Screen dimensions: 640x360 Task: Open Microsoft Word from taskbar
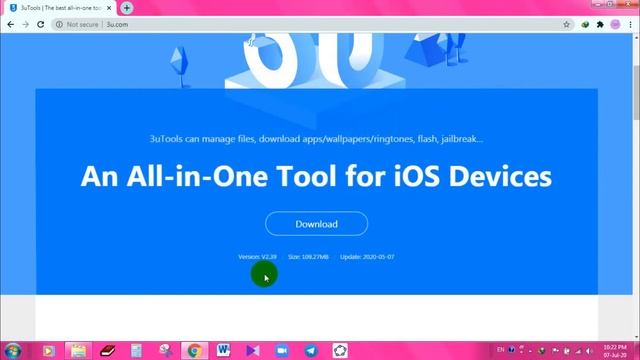click(x=223, y=351)
